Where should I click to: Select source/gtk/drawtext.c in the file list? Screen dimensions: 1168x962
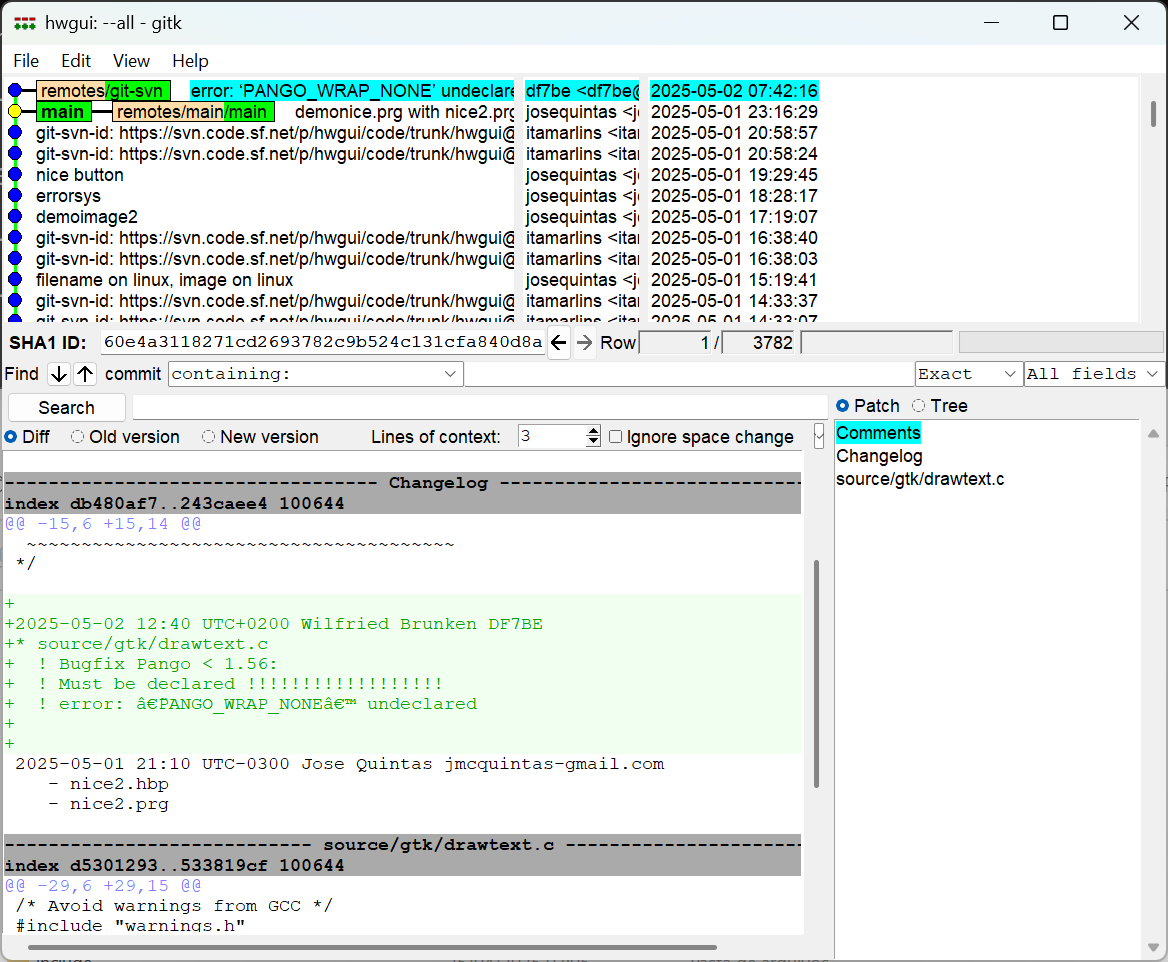pos(920,479)
